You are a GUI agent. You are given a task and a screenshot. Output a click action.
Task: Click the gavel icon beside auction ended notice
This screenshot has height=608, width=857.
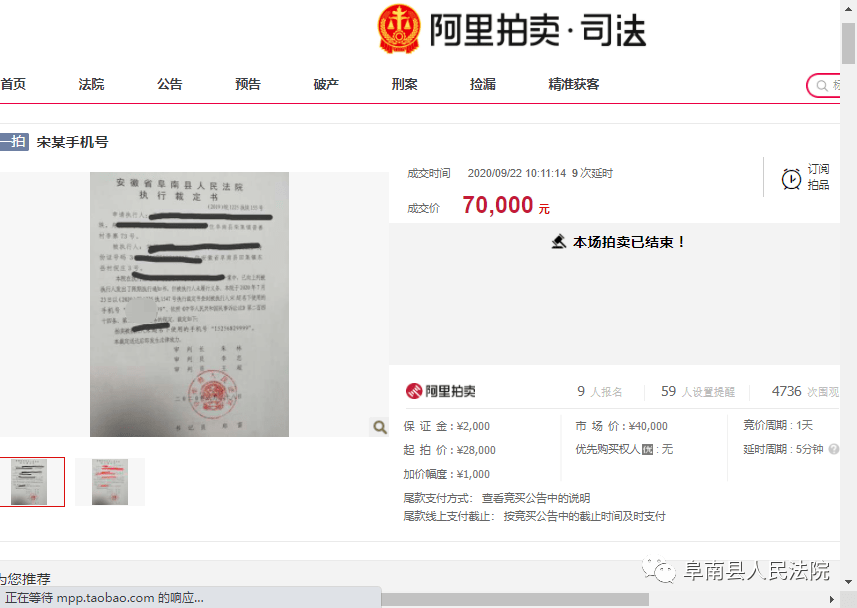[x=559, y=242]
